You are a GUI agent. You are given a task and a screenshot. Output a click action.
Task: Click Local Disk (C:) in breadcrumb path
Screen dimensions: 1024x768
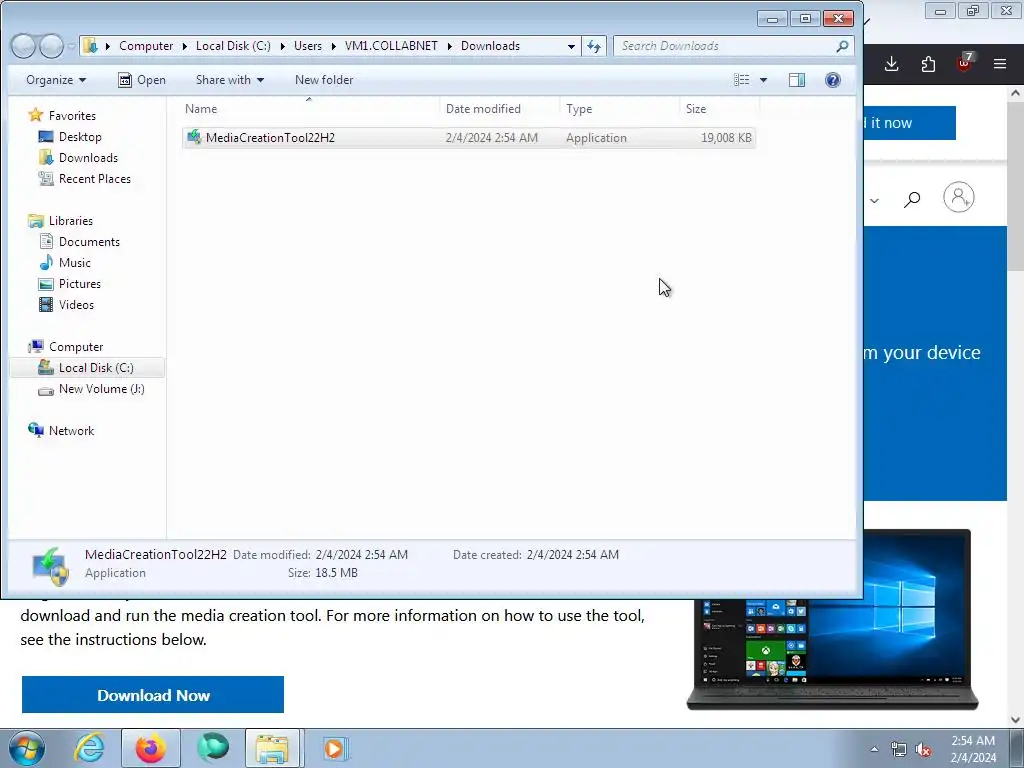coord(233,46)
